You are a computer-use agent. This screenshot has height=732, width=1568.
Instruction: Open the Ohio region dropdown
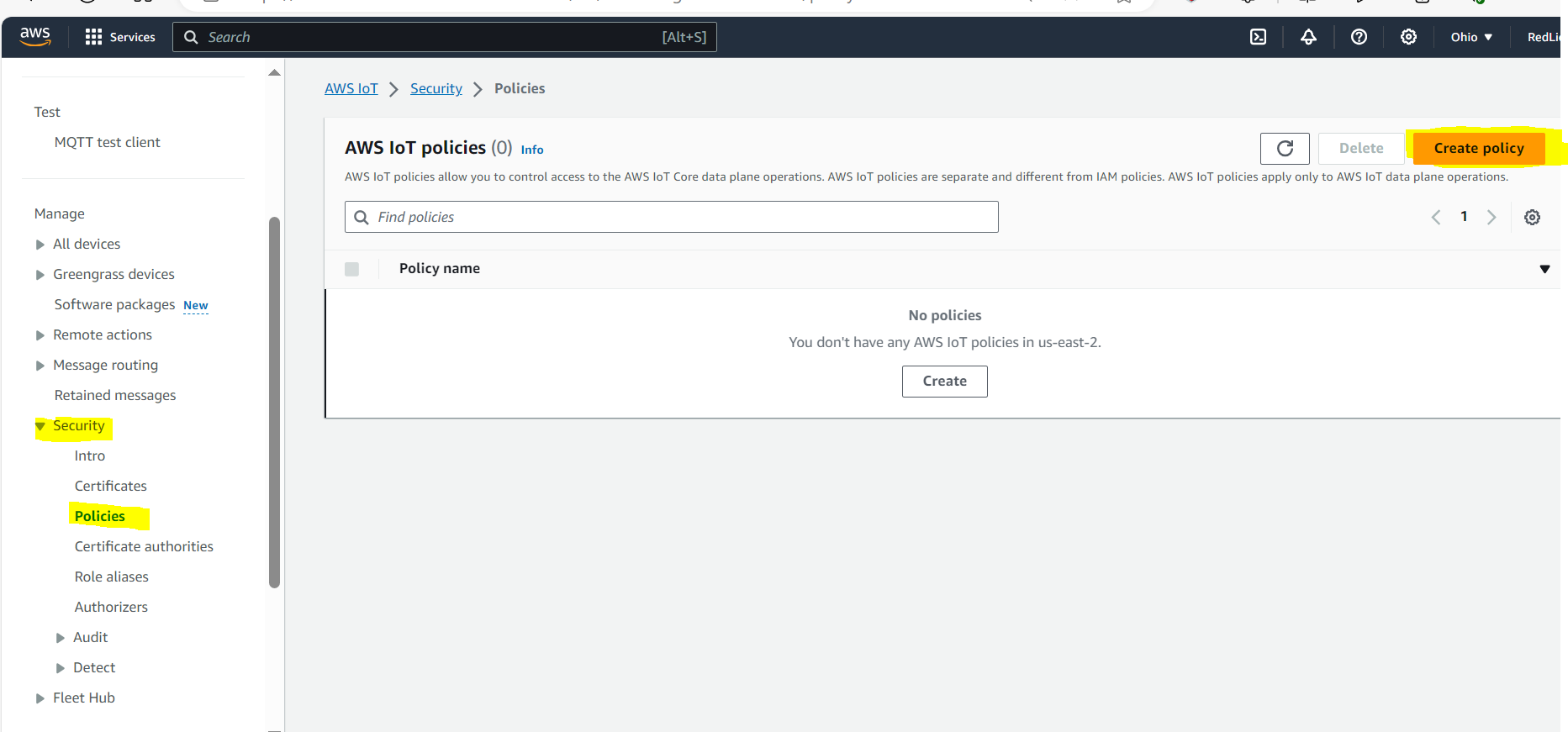point(1471,37)
